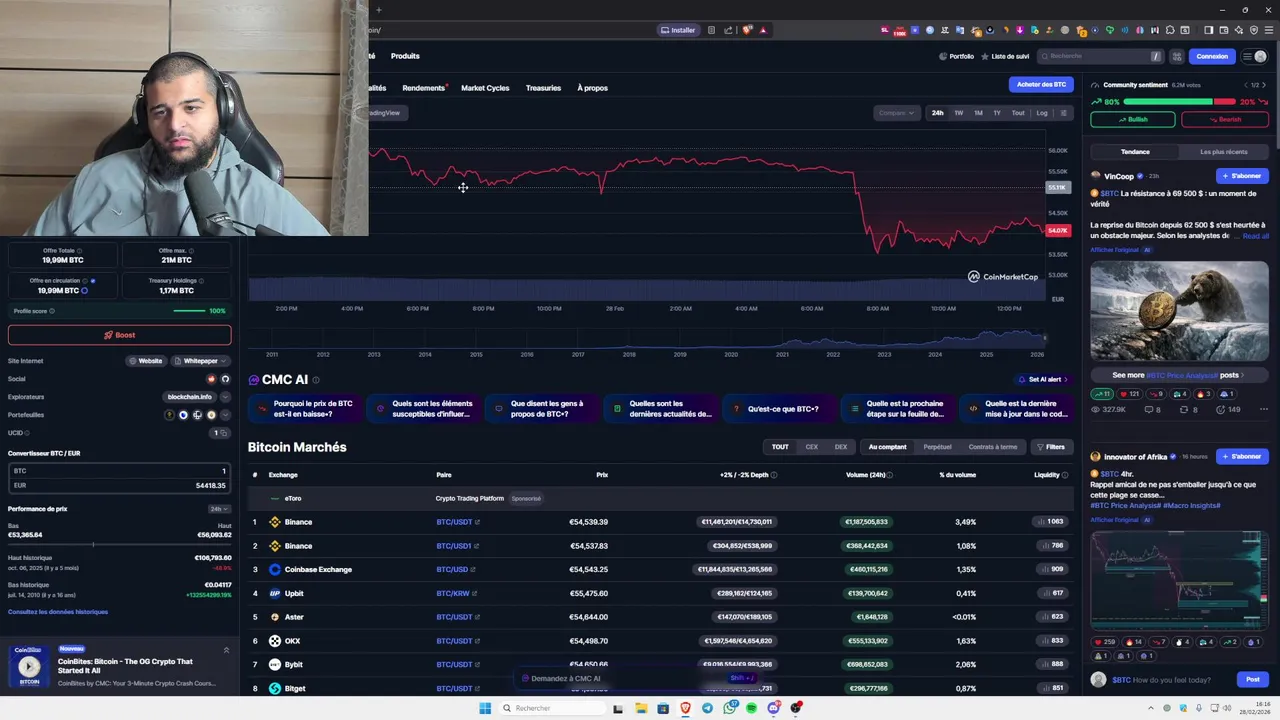The height and width of the screenshot is (720, 1280).
Task: Copy the UCID value icon
Action: pyautogui.click(x=225, y=433)
